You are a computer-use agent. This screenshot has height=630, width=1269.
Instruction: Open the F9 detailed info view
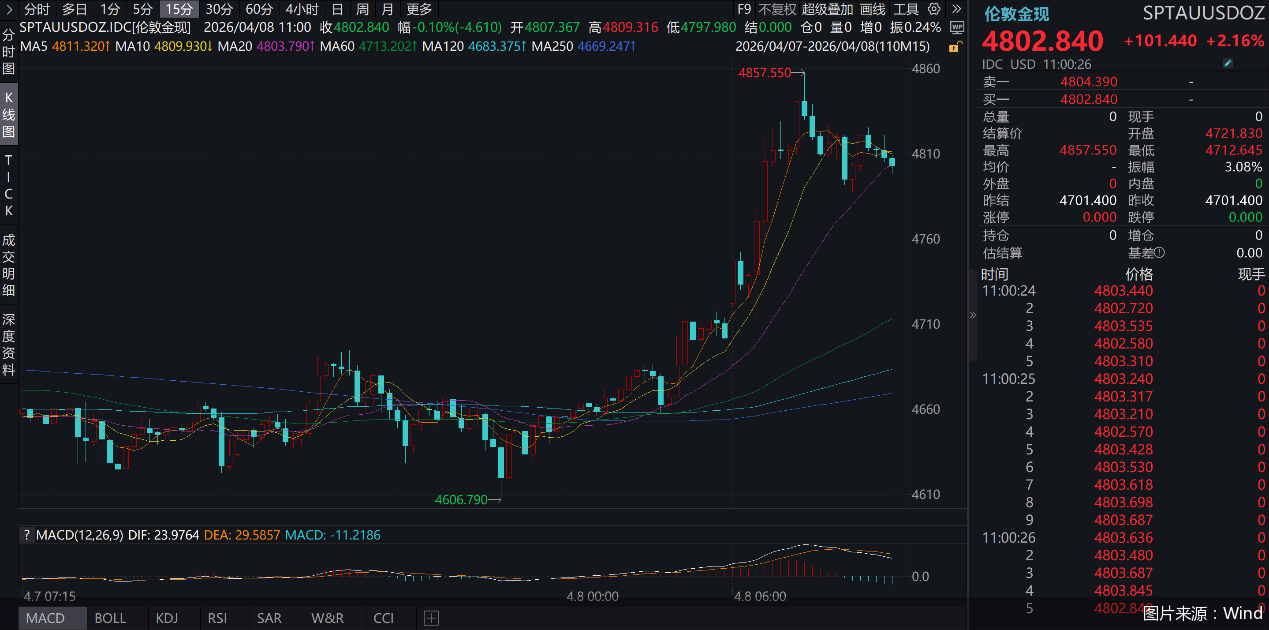(744, 9)
